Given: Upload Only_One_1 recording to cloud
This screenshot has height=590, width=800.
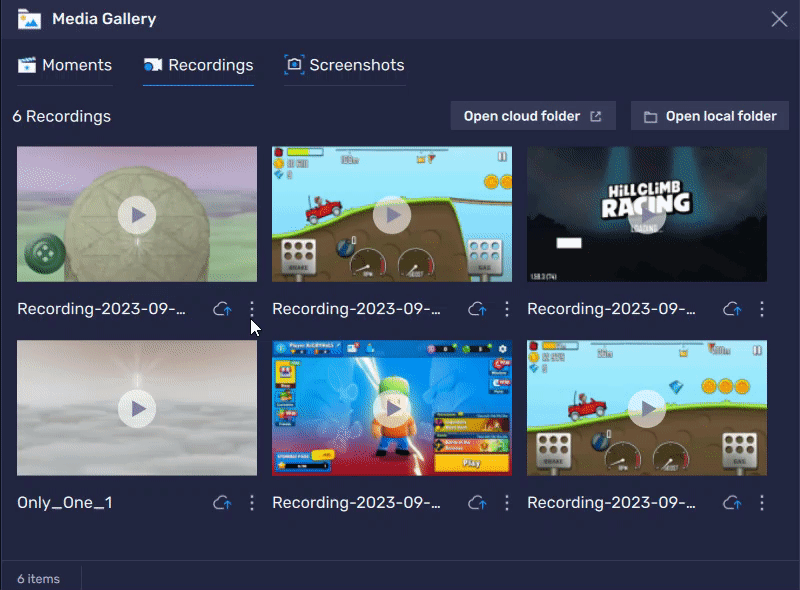Looking at the screenshot, I should (x=222, y=503).
